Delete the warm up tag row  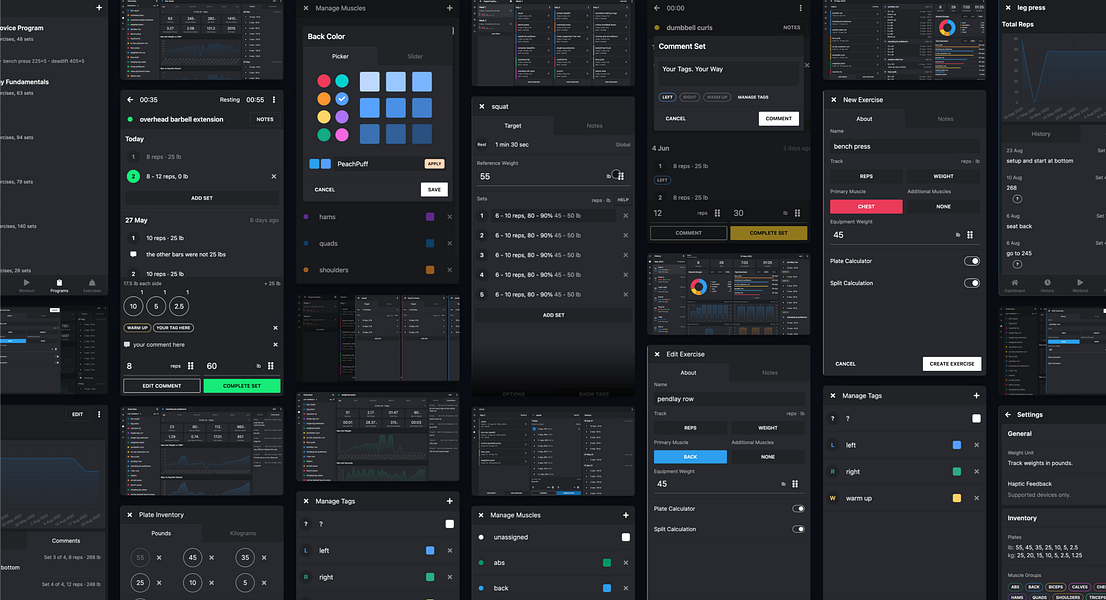[977, 498]
